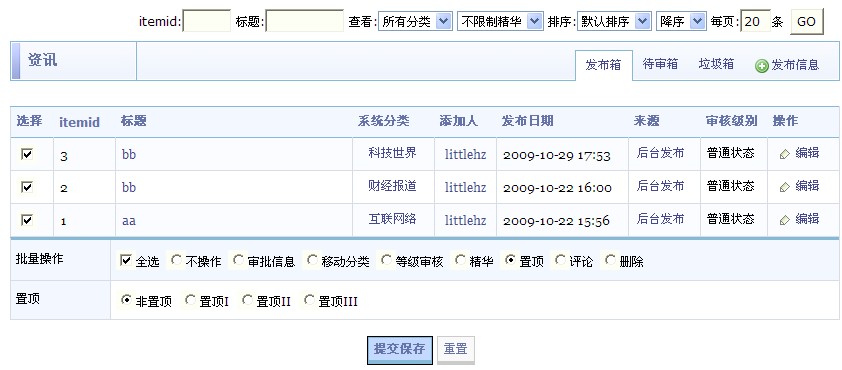This screenshot has width=842, height=370.
Task: Click the 审核级别 column header
Action: tap(731, 121)
